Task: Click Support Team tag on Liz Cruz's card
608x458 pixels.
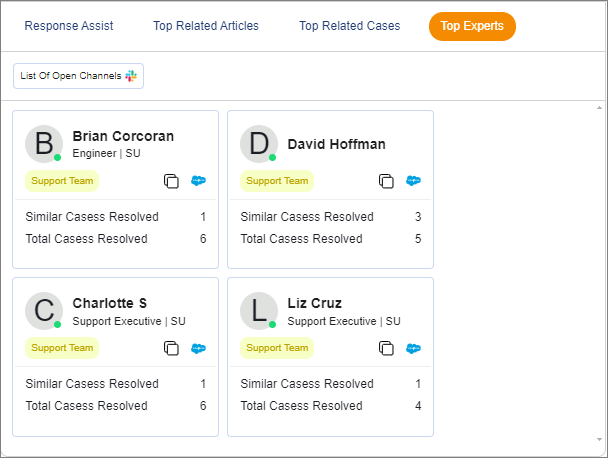Action: [277, 348]
